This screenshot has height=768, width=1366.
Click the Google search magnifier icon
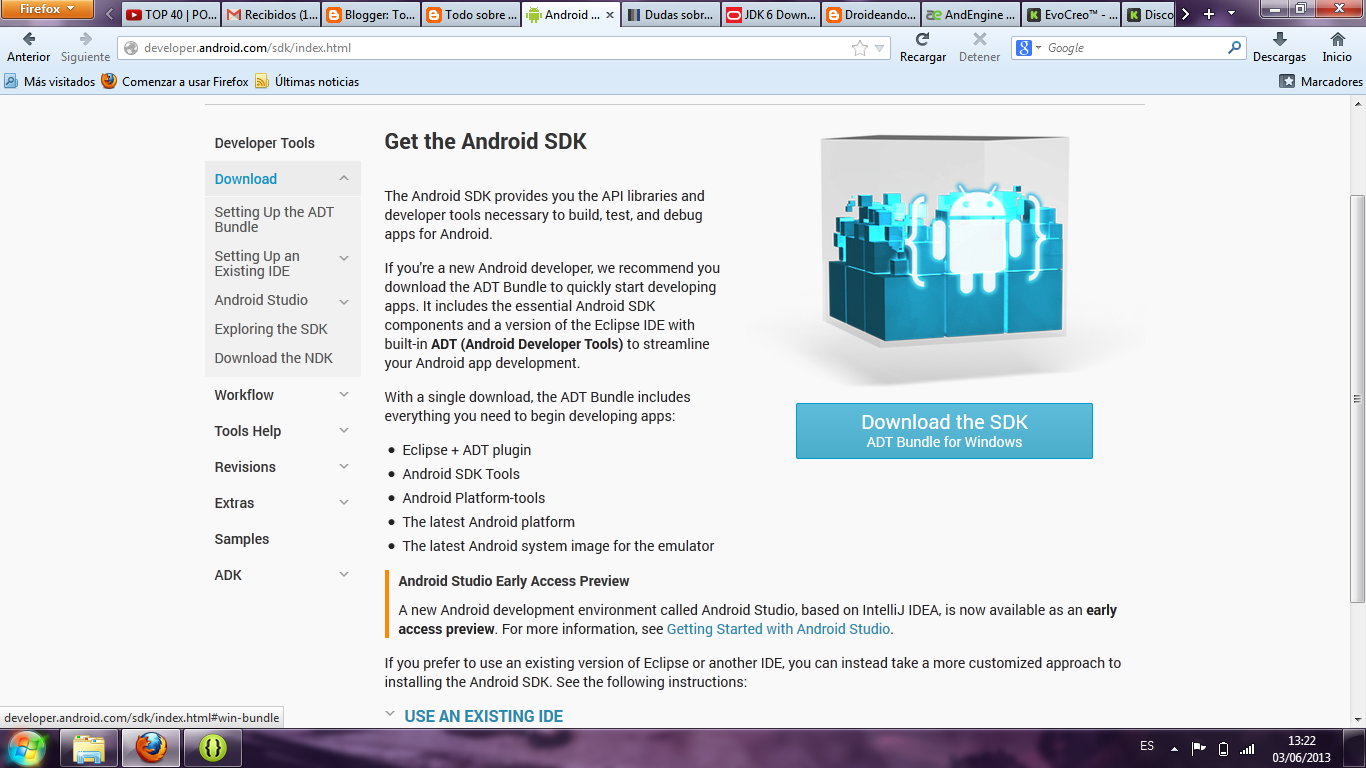(x=1234, y=47)
